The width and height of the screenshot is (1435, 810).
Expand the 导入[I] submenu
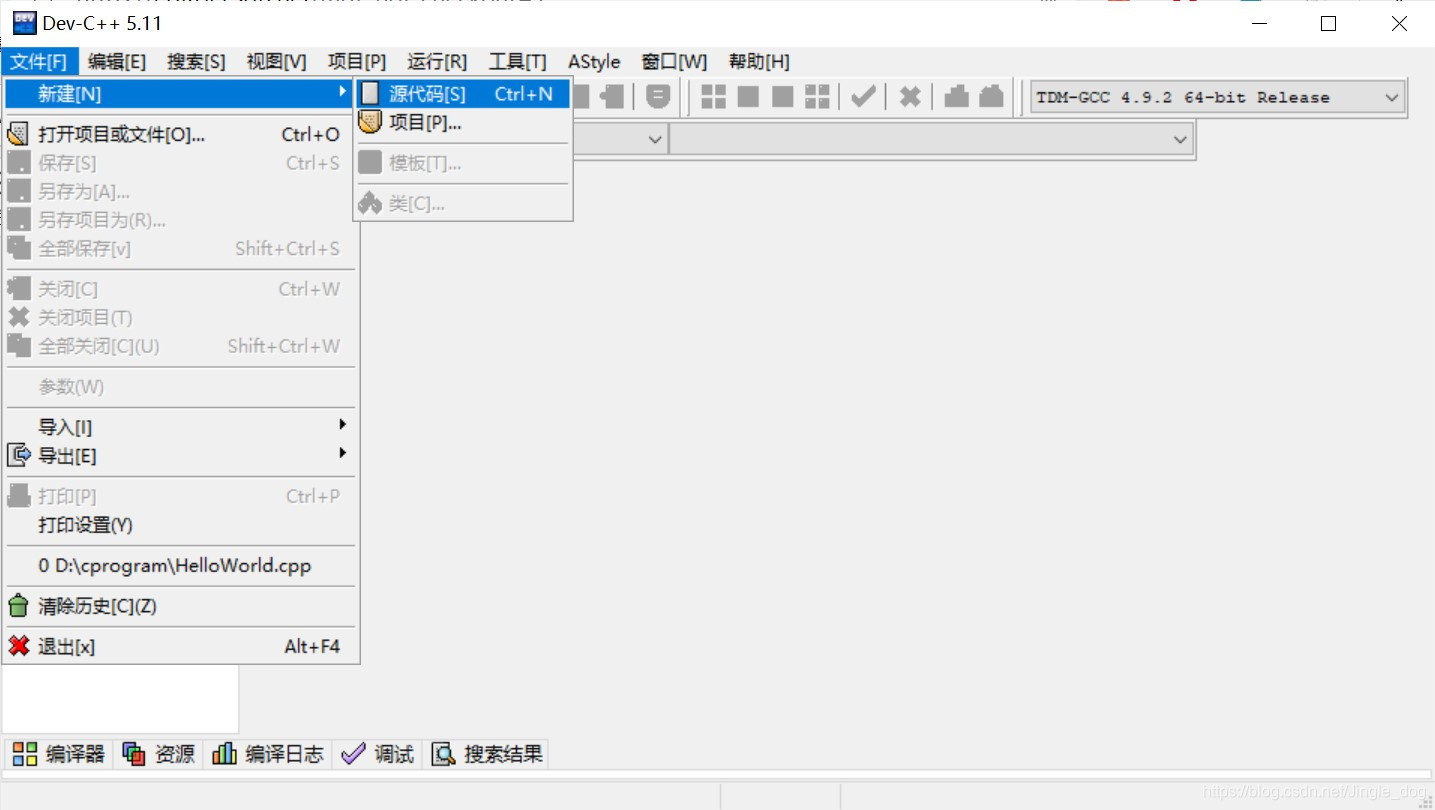tap(181, 427)
